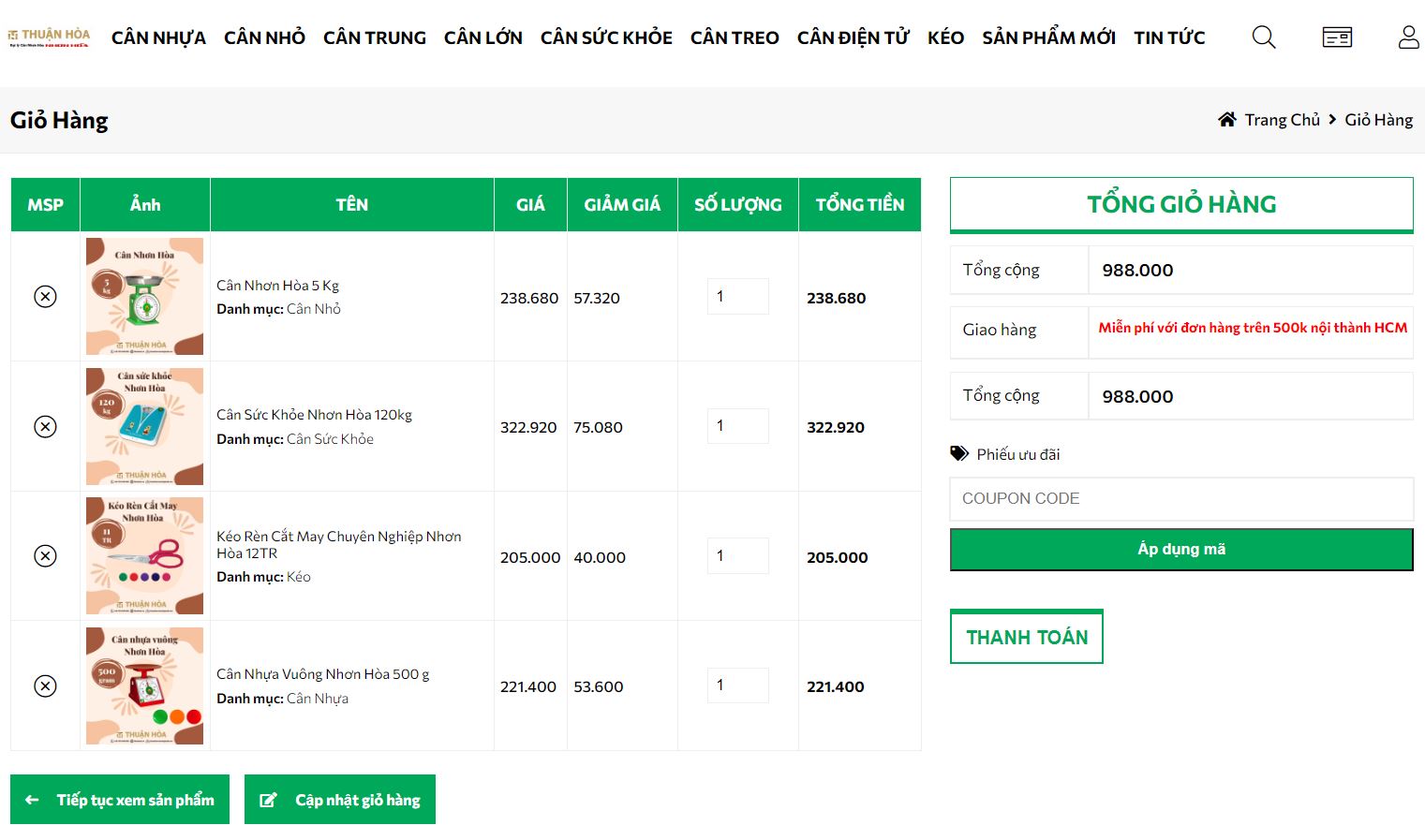Open the SẢN PHẨM MỚI menu
This screenshot has width=1425, height=840.
1048,37
